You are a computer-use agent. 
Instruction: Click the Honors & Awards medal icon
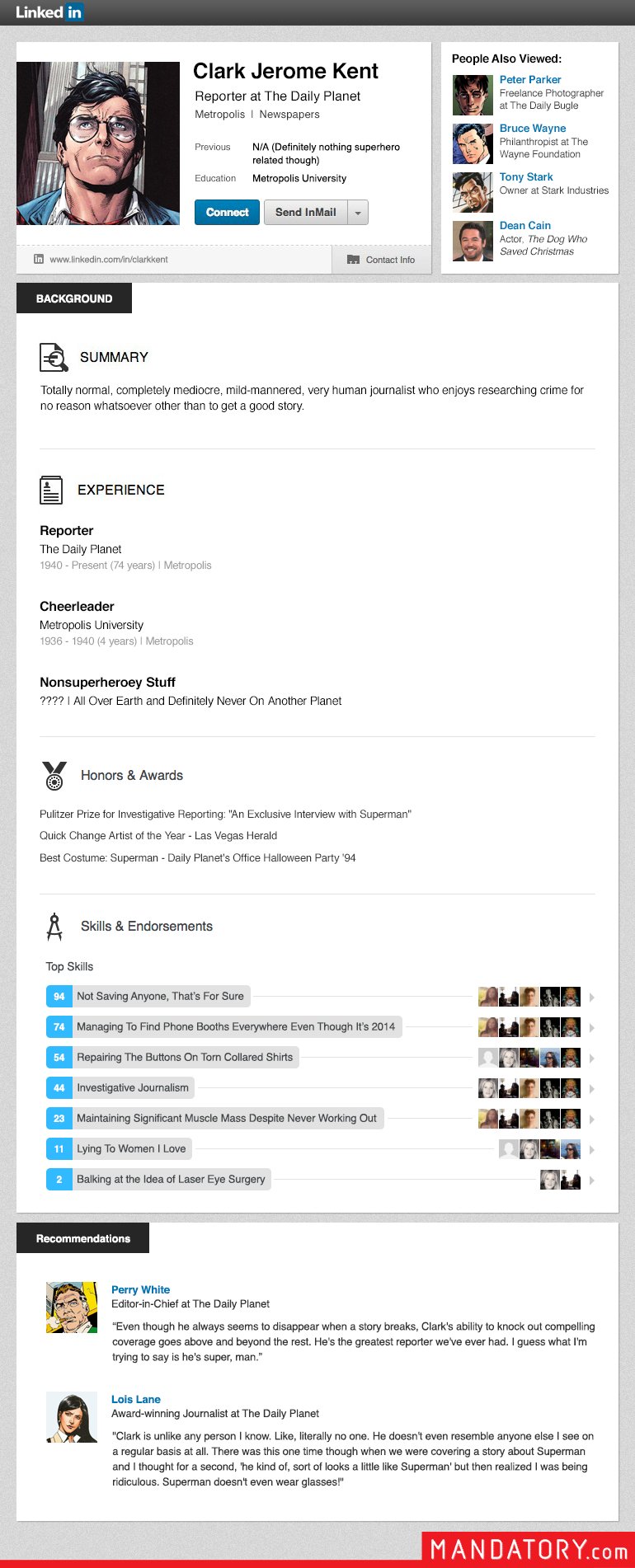[x=54, y=776]
